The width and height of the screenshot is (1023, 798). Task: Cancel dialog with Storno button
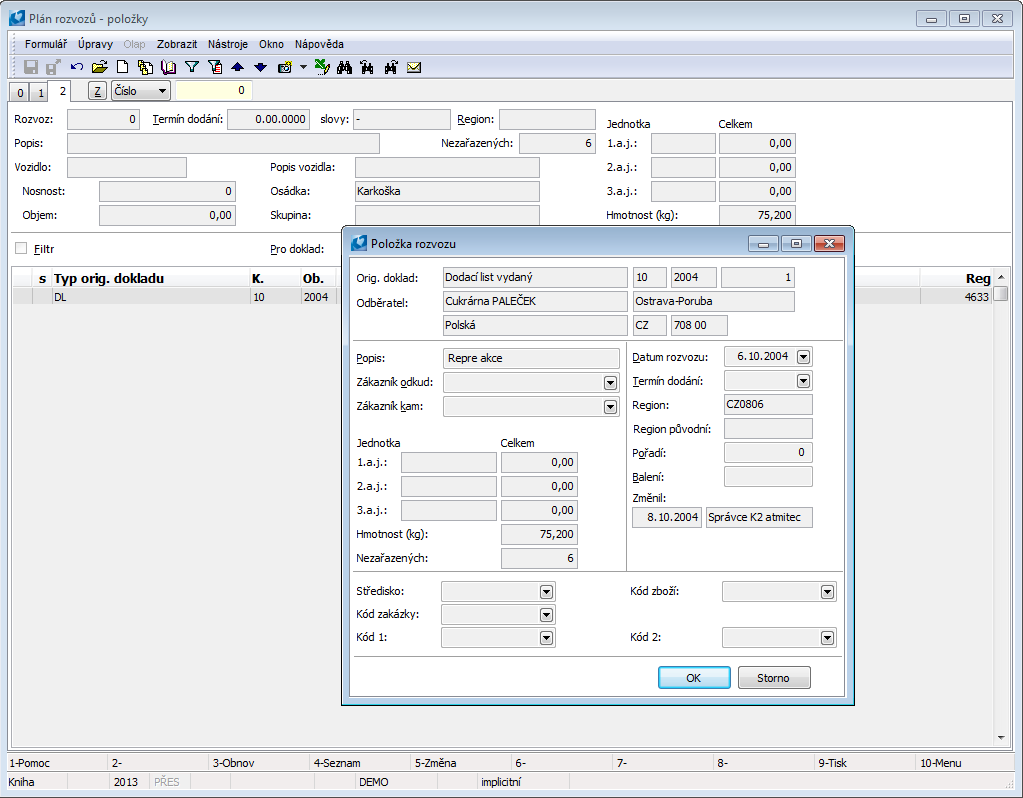pyautogui.click(x=773, y=678)
